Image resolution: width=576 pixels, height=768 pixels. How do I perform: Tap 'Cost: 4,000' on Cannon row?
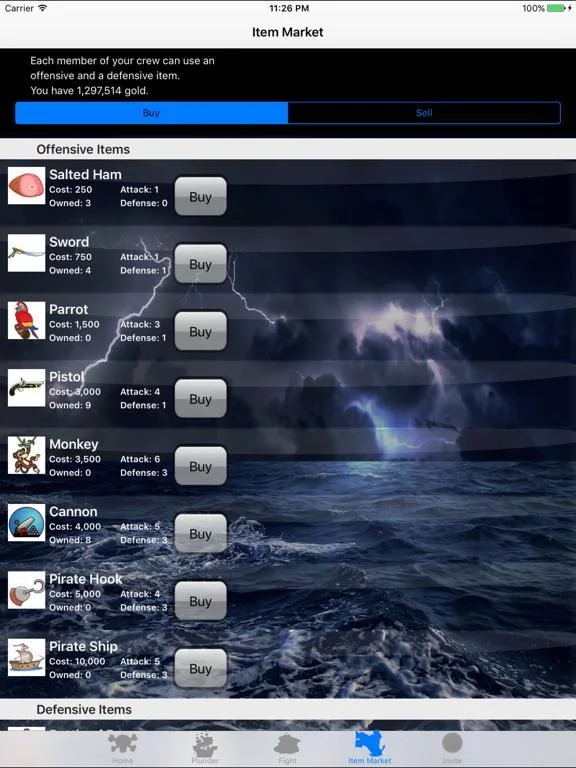pos(75,527)
